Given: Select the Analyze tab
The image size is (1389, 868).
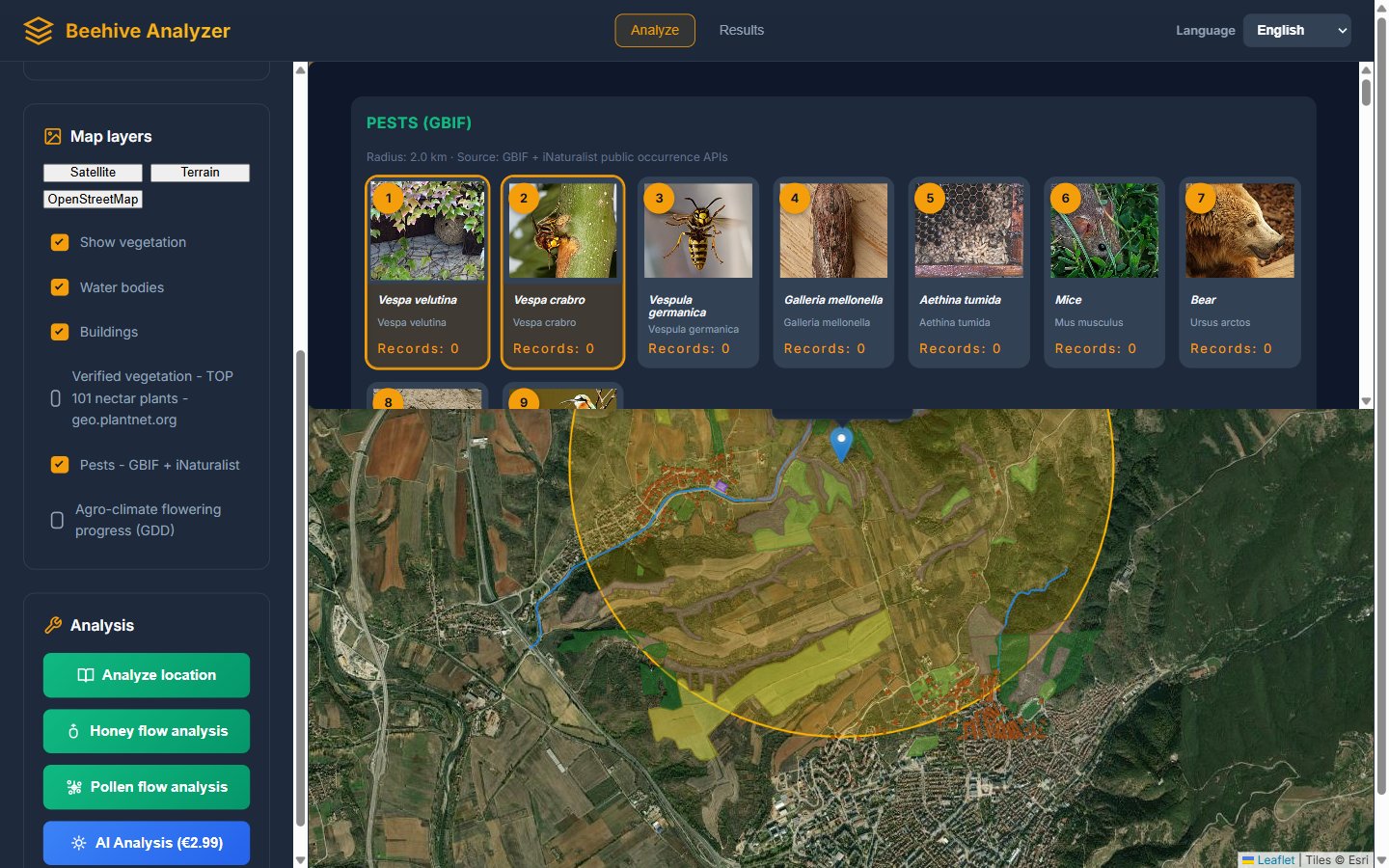Looking at the screenshot, I should (x=655, y=31).
